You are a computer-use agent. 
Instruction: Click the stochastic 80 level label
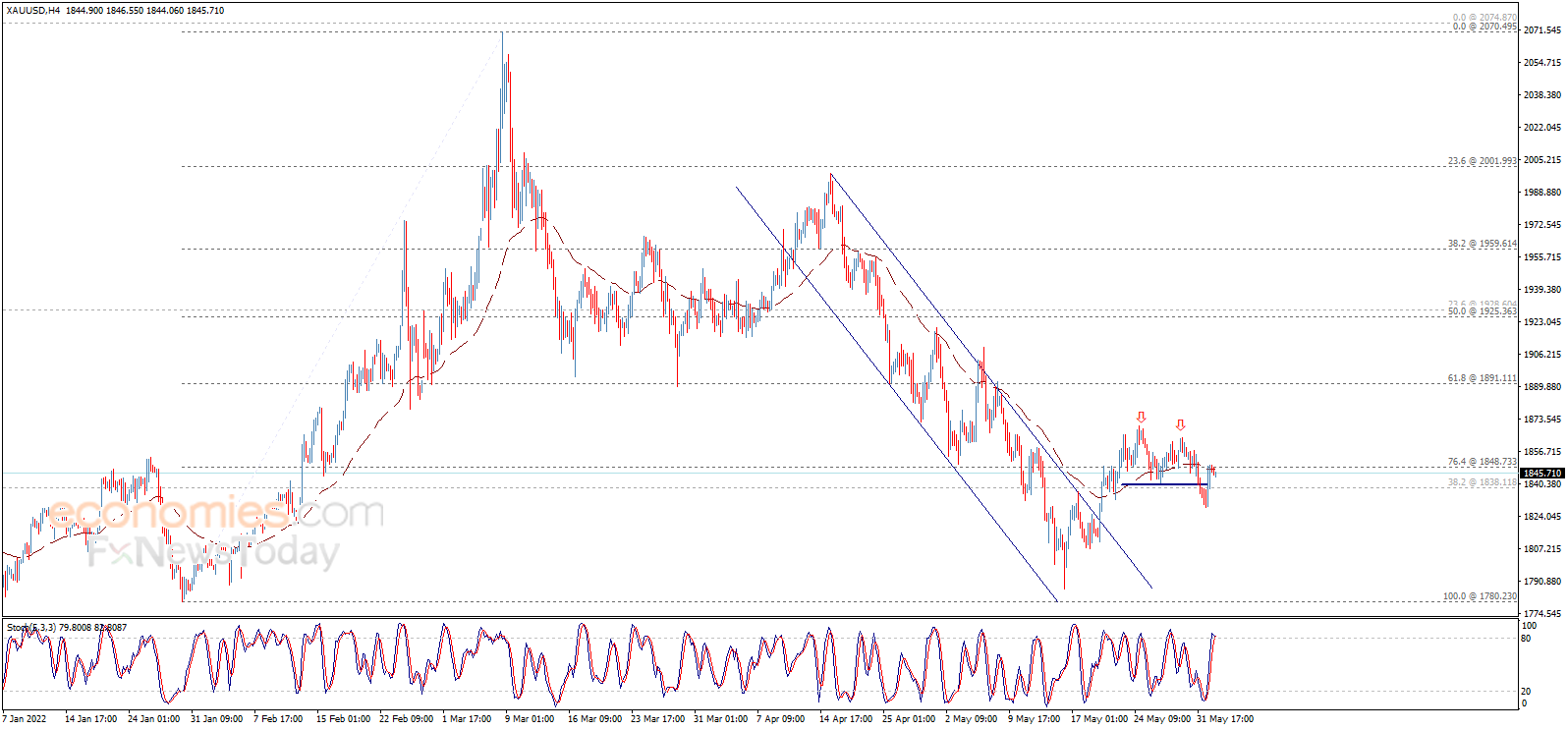(x=1526, y=639)
